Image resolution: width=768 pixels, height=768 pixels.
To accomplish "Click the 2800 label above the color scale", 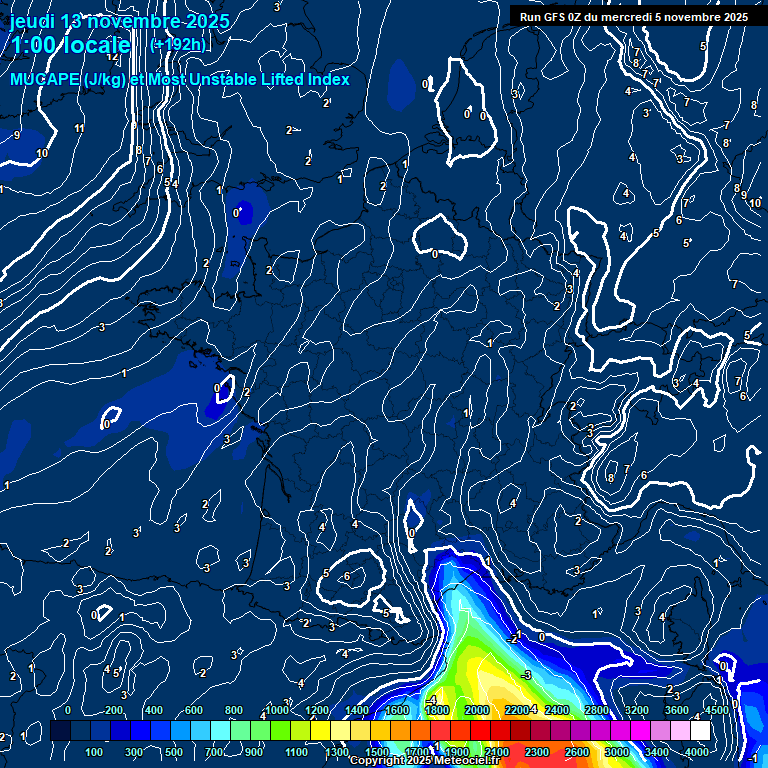I will point(597,710).
